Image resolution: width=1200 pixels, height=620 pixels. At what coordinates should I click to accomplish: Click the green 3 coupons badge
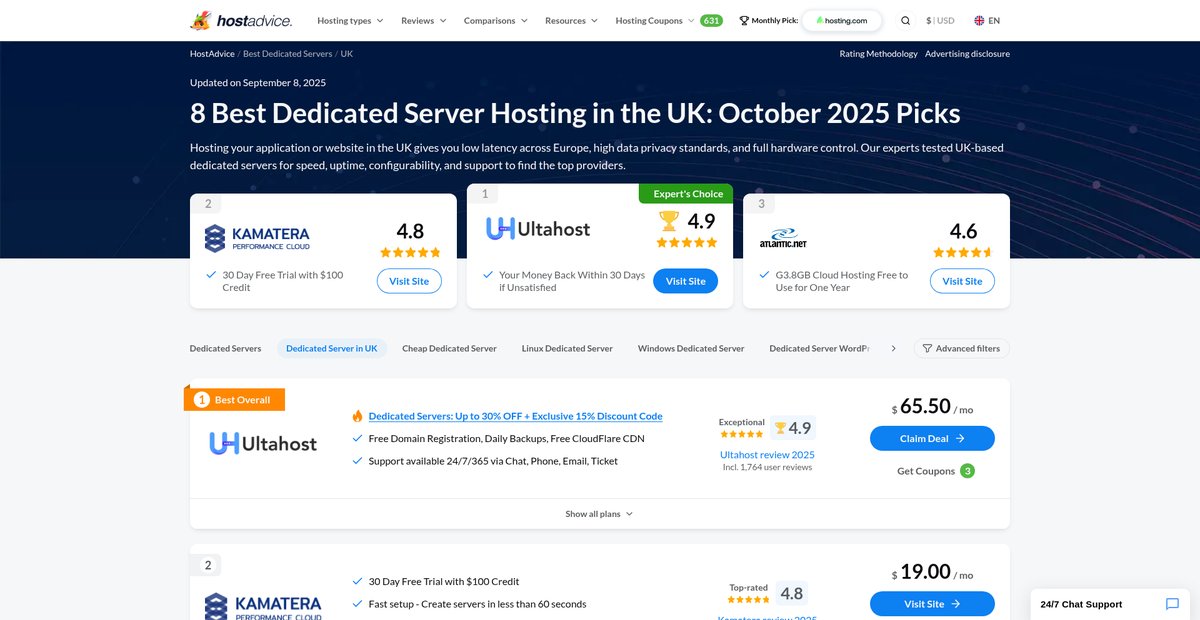pos(967,471)
